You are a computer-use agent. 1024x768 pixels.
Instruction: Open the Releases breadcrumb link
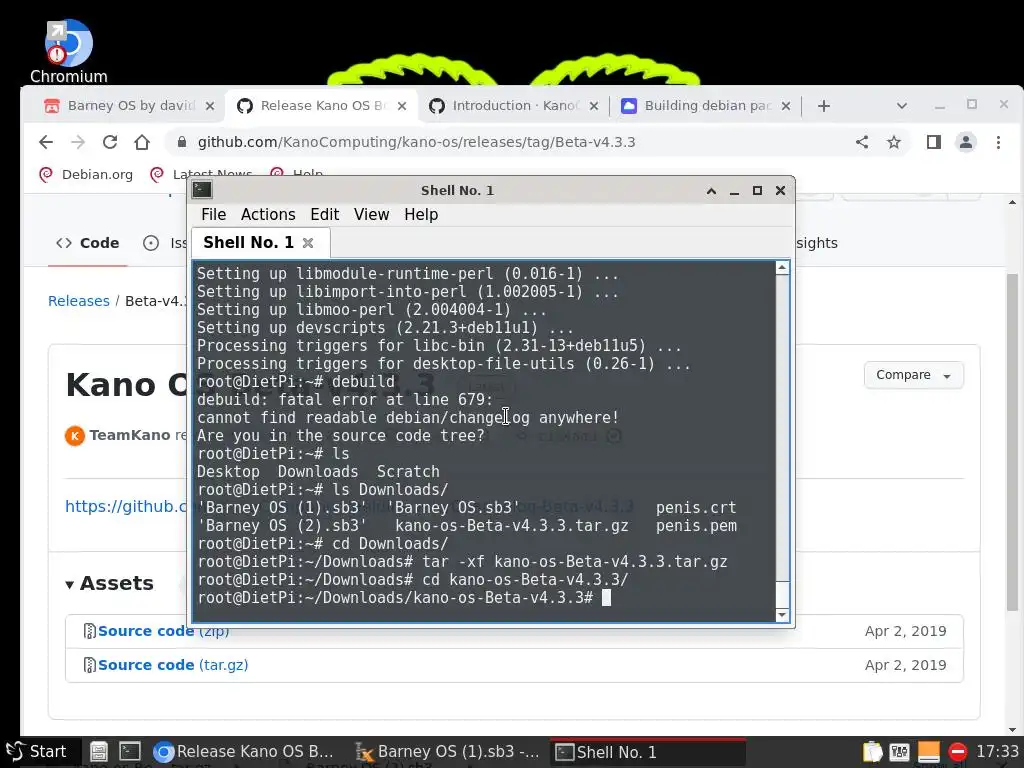pos(78,301)
